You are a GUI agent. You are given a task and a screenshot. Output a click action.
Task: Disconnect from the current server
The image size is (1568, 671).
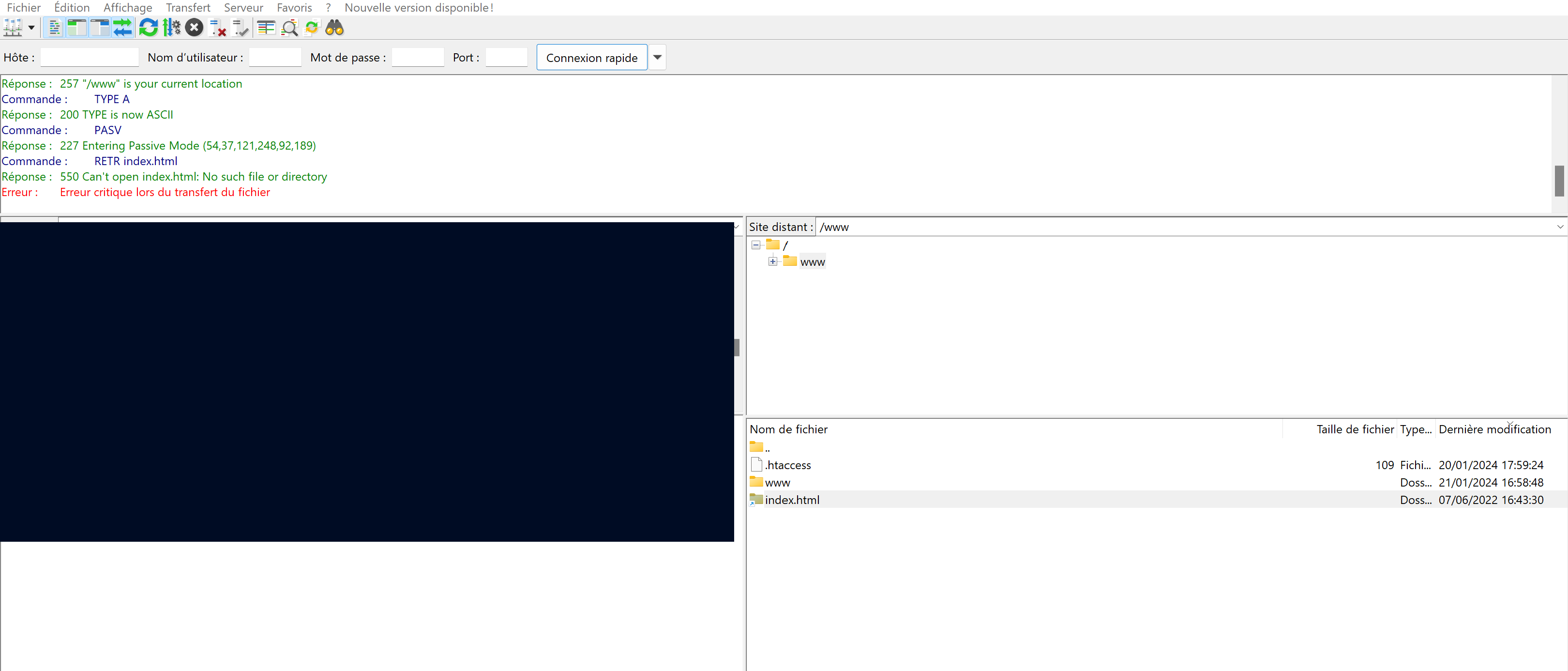217,28
